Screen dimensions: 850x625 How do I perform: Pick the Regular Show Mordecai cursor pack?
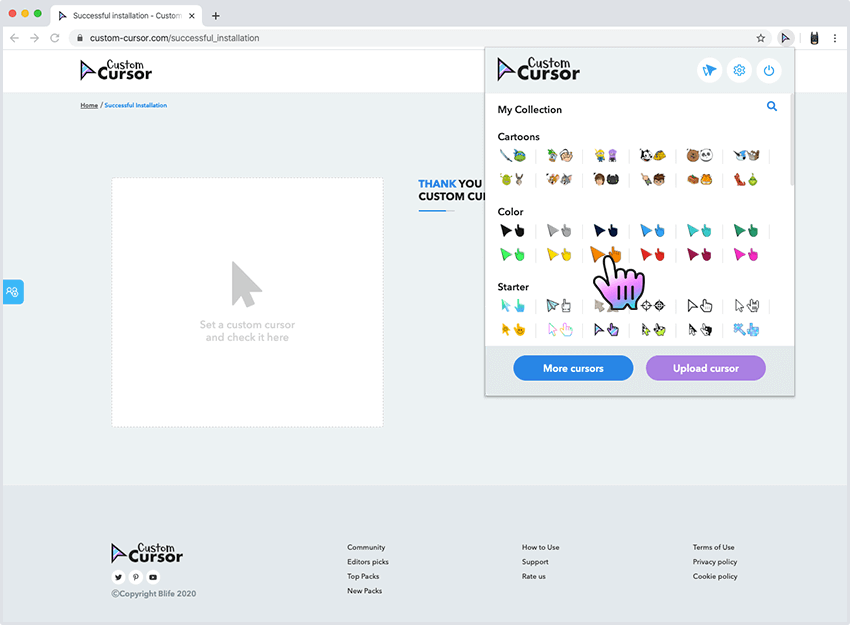click(746, 156)
